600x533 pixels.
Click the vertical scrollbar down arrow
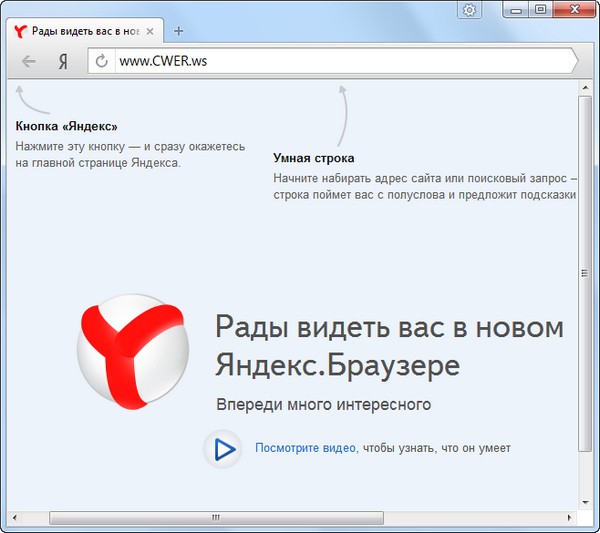pyautogui.click(x=585, y=502)
